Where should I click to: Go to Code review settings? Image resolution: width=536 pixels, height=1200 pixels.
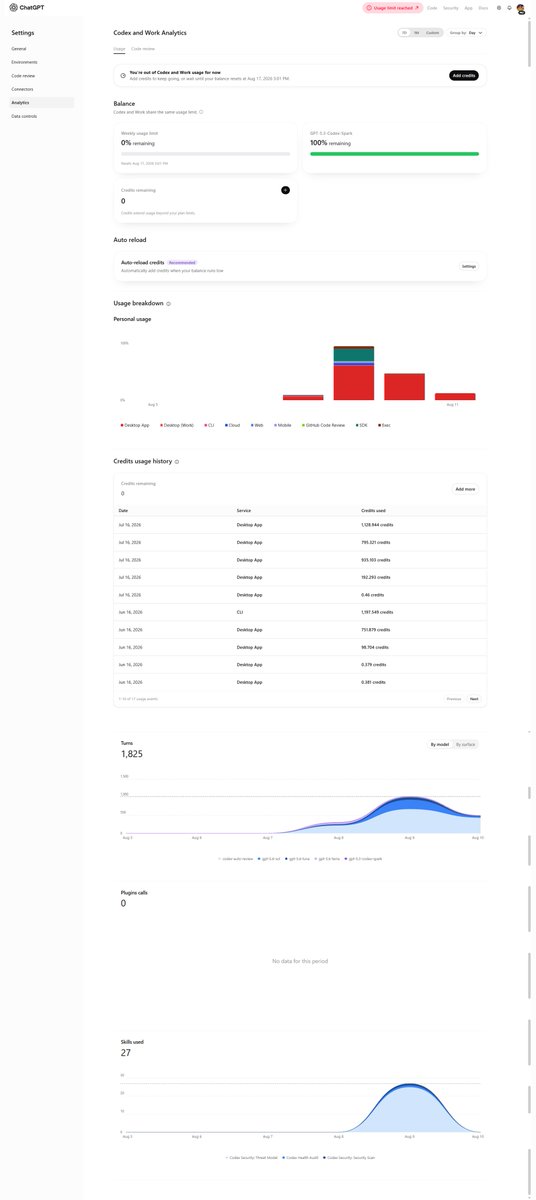(x=40, y=75)
